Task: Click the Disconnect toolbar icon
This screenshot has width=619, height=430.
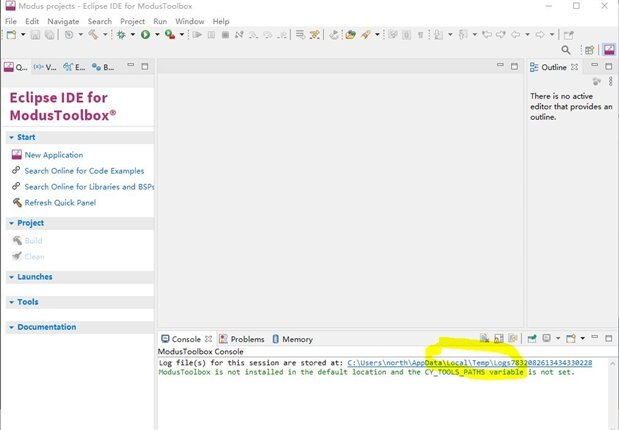Action: [x=239, y=35]
